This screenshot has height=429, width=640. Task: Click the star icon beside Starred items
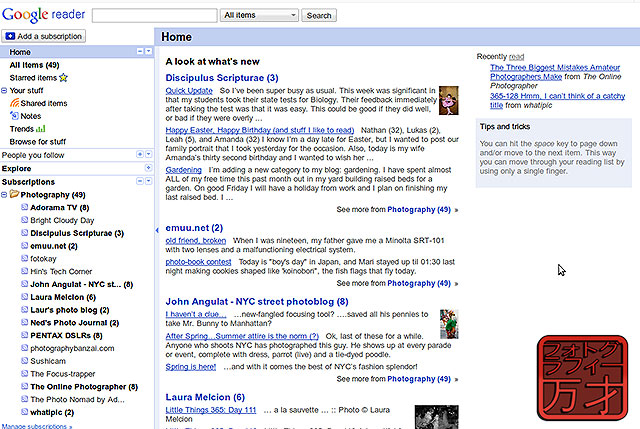pos(63,78)
